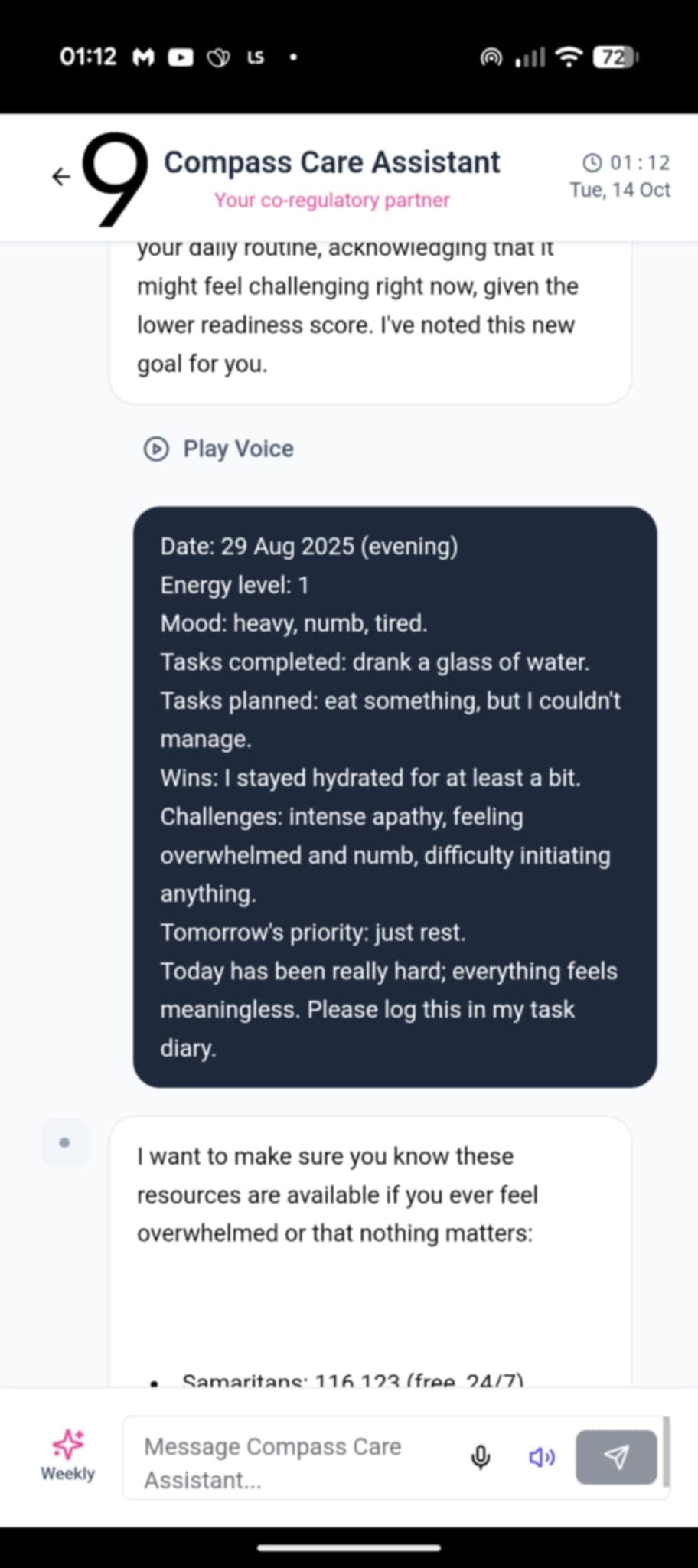Tap the hotspot status icon

click(491, 57)
